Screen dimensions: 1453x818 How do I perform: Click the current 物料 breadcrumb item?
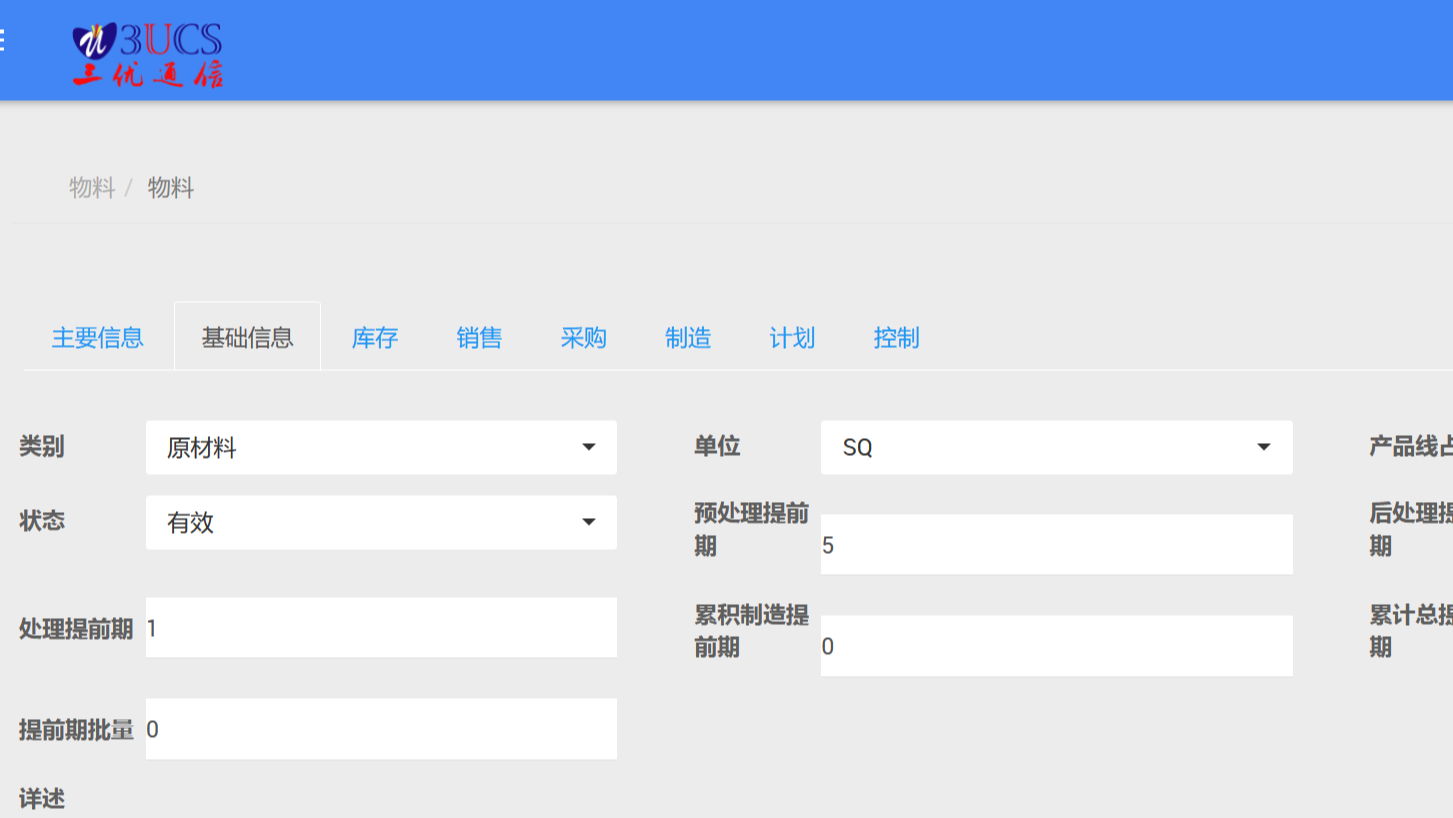coord(171,188)
